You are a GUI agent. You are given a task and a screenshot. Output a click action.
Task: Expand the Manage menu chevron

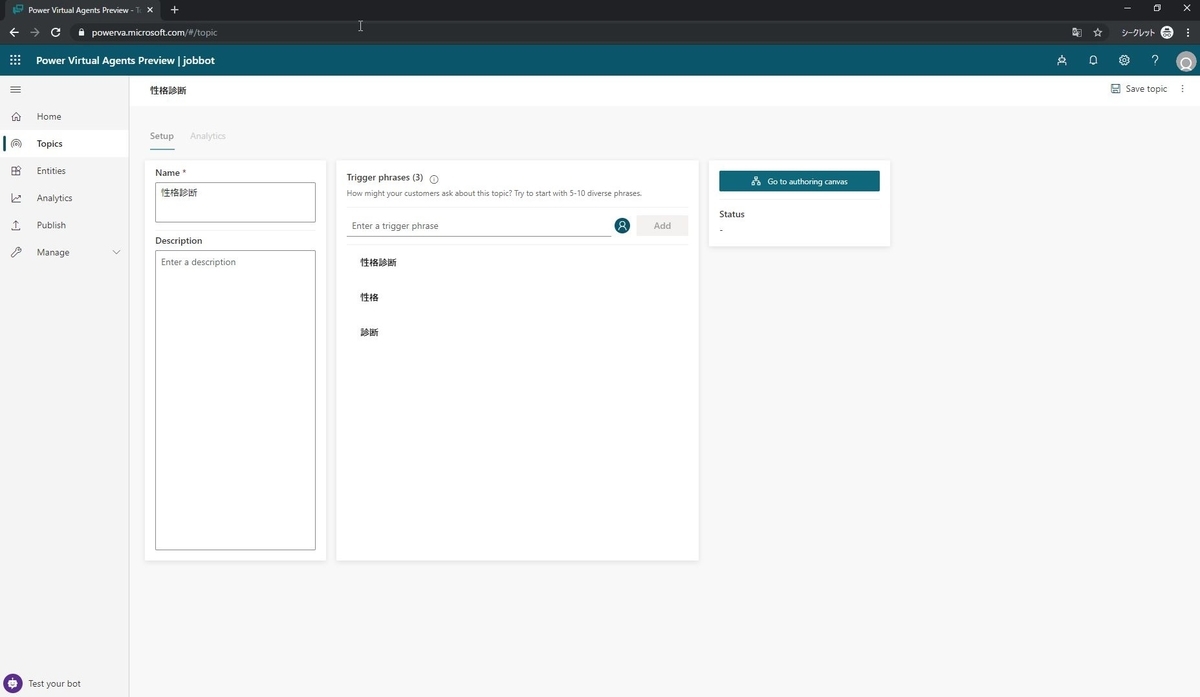(x=116, y=252)
